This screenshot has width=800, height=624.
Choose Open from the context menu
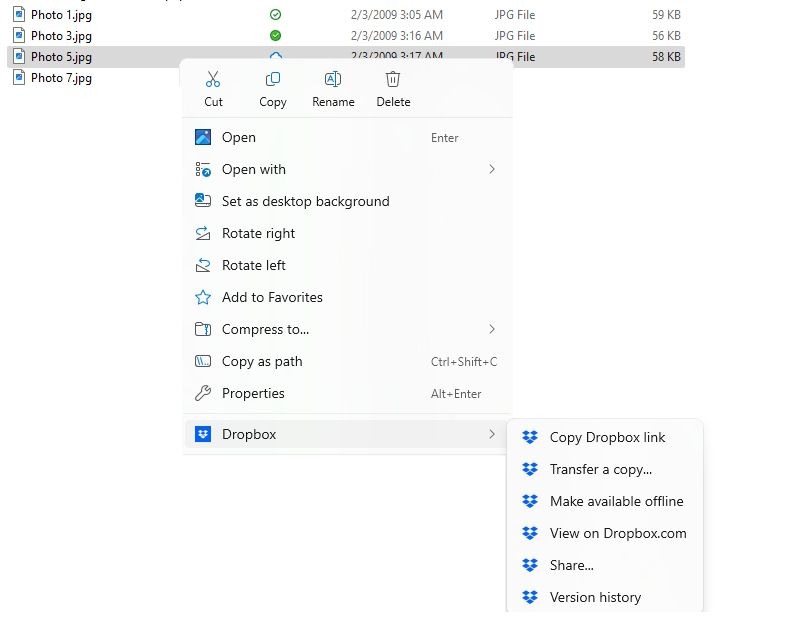click(347, 137)
